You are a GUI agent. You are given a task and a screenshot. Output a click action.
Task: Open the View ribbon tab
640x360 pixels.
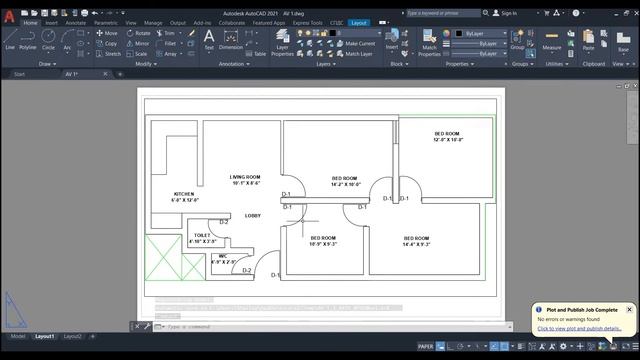pyautogui.click(x=131, y=23)
